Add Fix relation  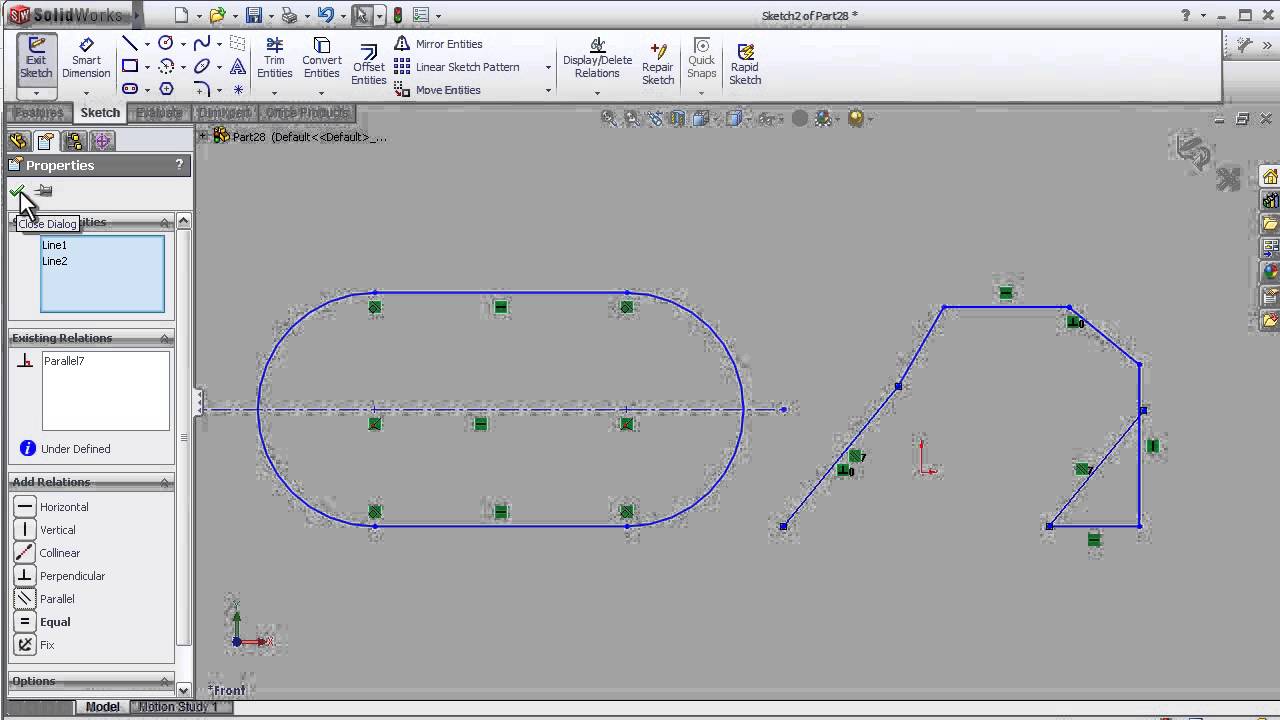point(33,645)
